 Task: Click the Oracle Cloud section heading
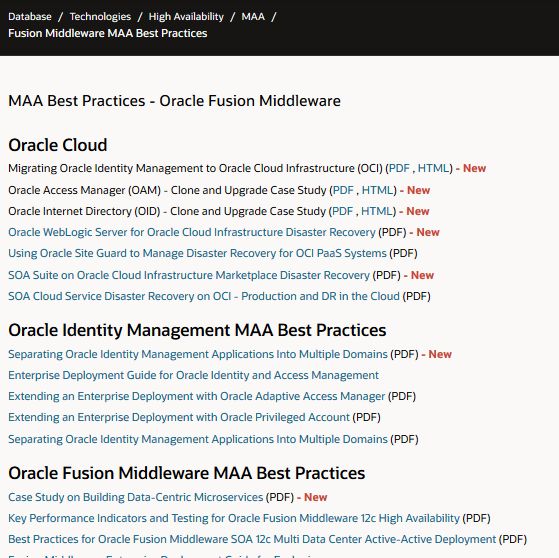[x=58, y=145]
